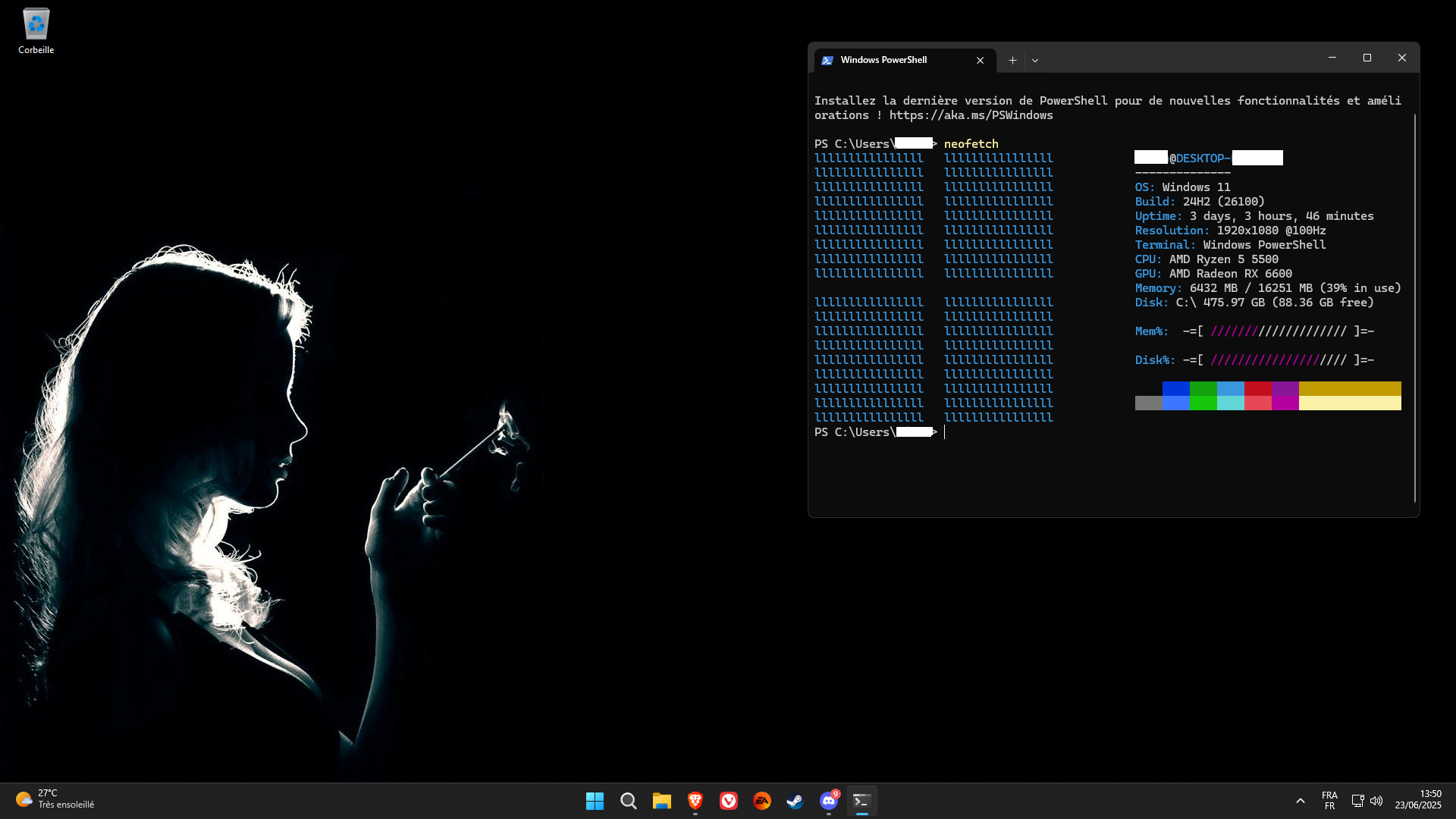Open a new terminal tab with plus

[x=1012, y=61]
